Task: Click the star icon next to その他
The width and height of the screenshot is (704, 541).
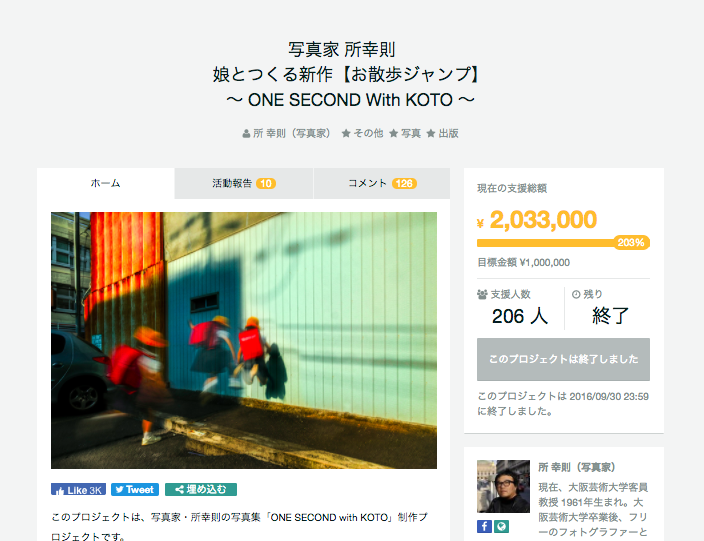Action: click(x=346, y=133)
